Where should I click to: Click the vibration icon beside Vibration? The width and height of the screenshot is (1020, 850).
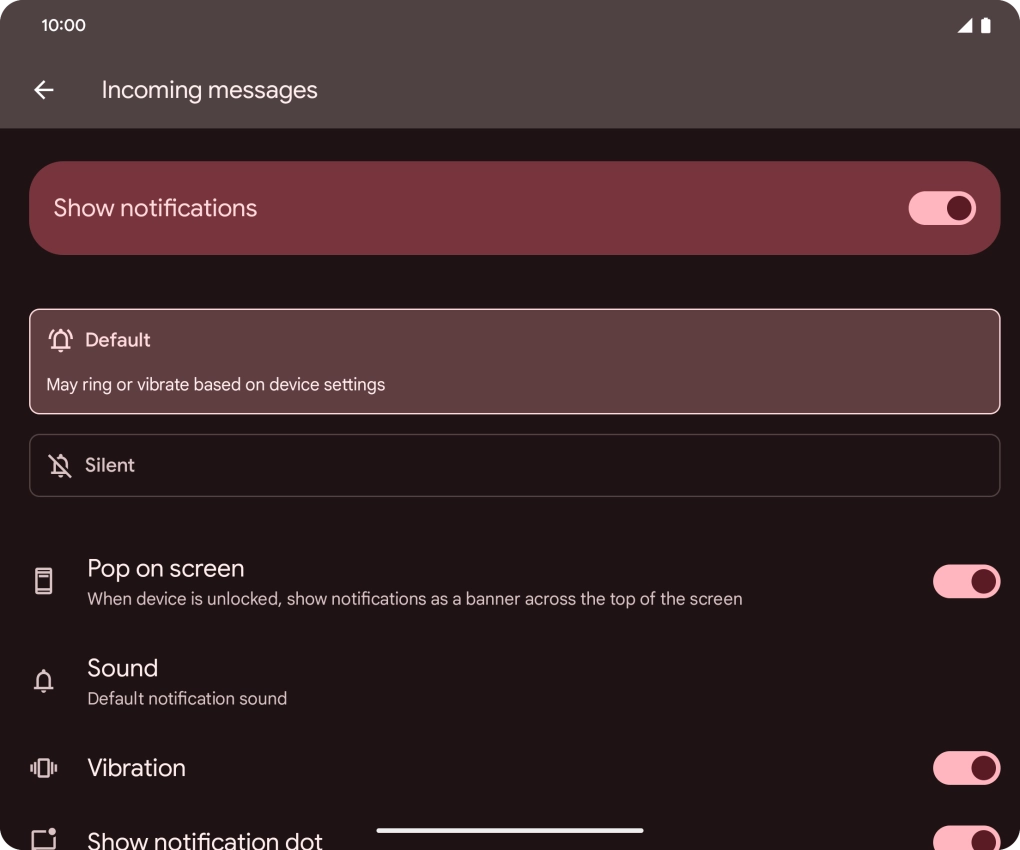click(x=43, y=768)
